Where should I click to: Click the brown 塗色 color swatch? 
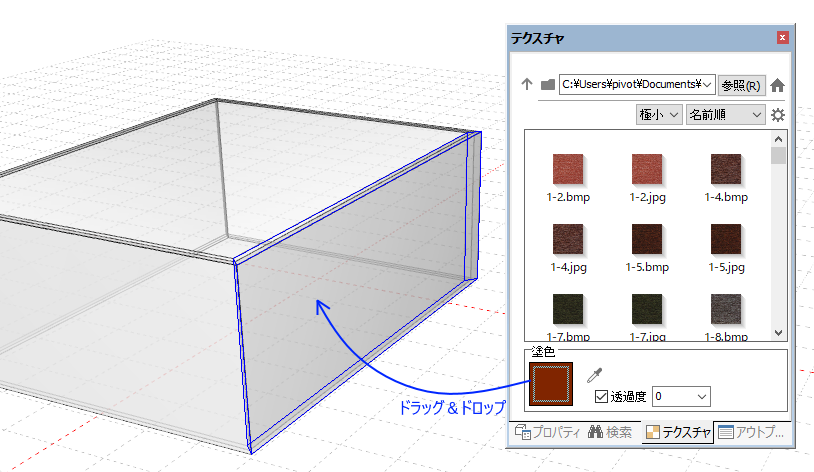coord(552,383)
